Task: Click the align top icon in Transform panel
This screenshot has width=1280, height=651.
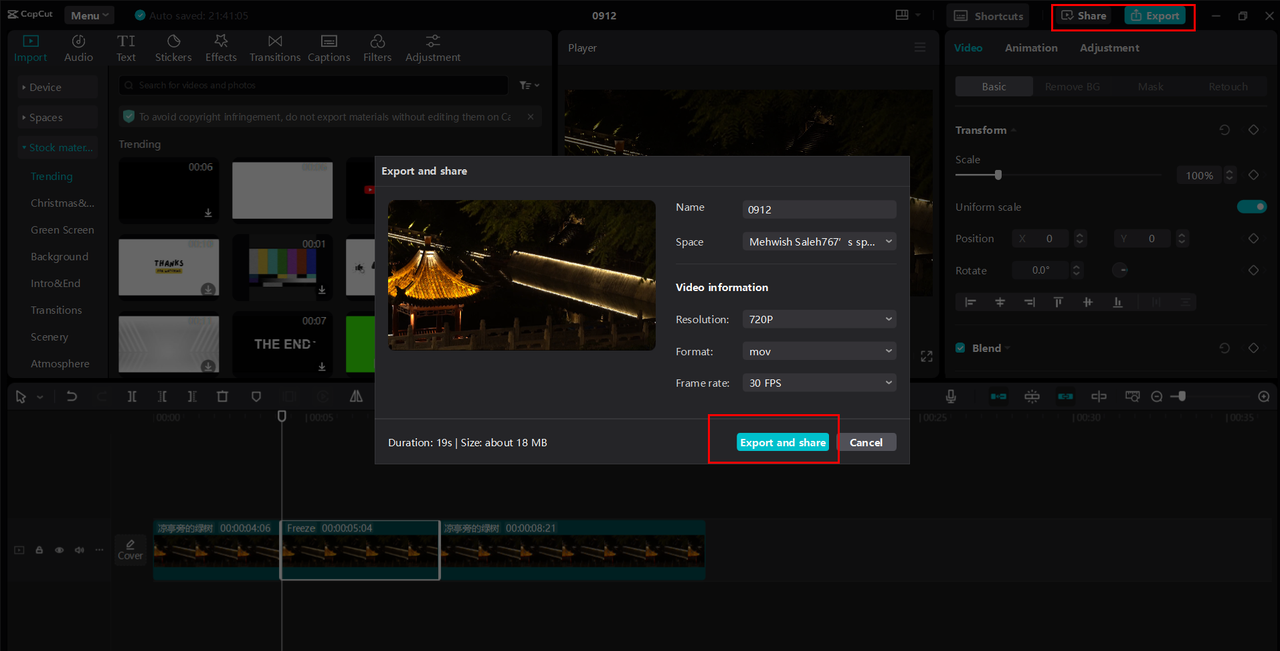Action: tap(1058, 302)
